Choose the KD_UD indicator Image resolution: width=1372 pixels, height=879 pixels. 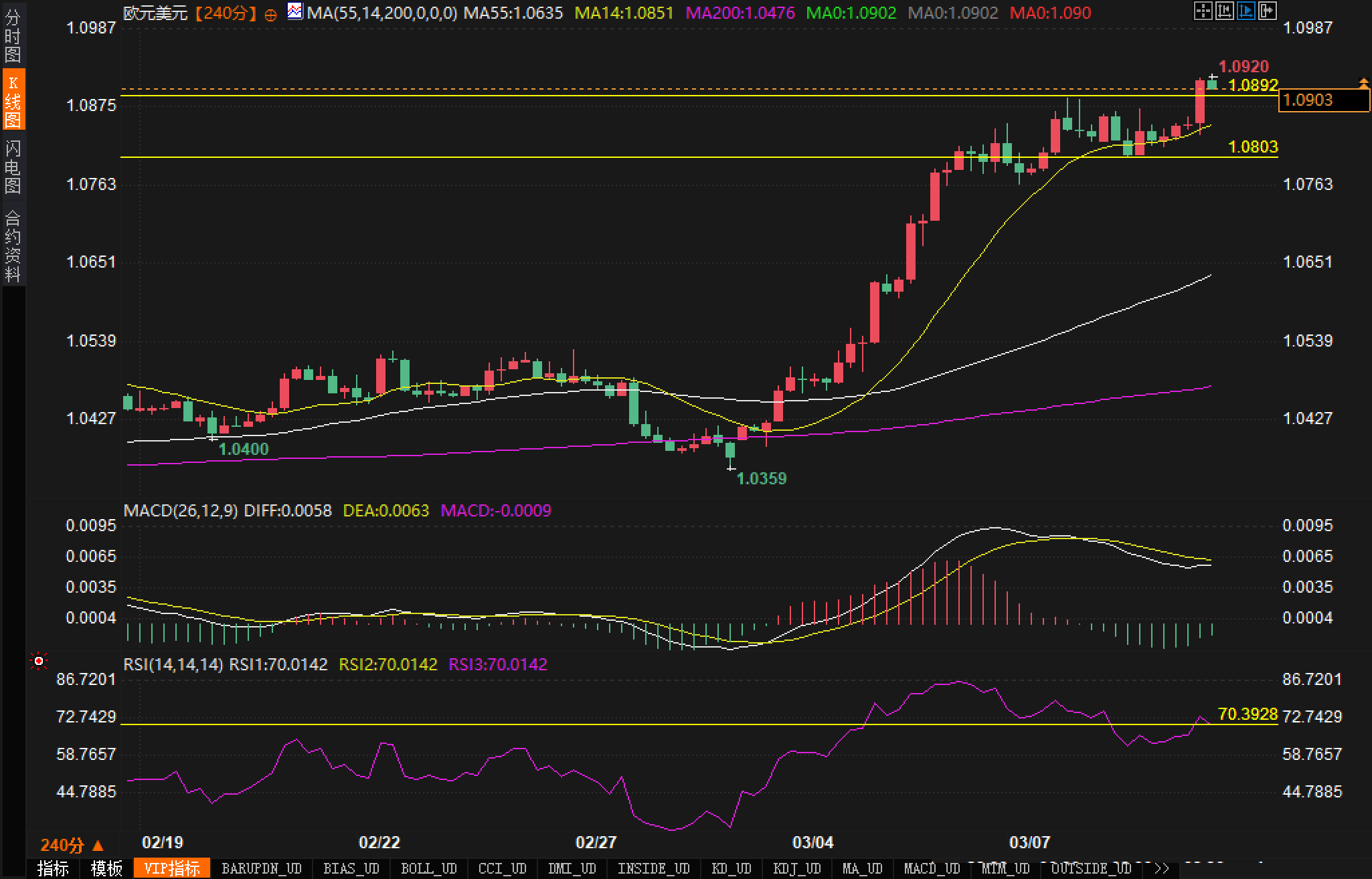[x=732, y=869]
